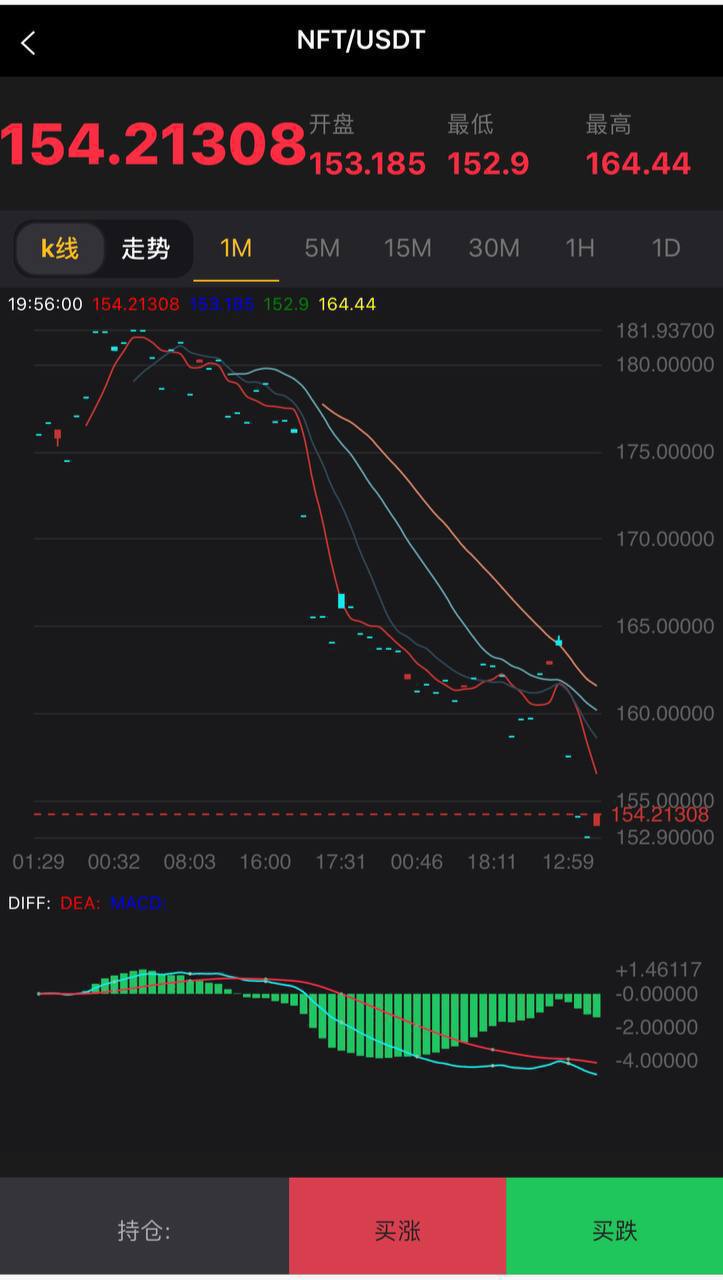Select the 15M timeframe tab
Screen dimensions: 723x1280
[x=408, y=248]
